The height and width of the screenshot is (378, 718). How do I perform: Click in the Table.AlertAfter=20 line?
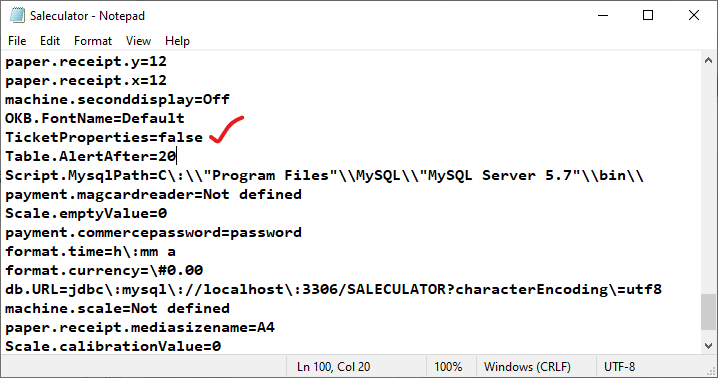click(91, 156)
